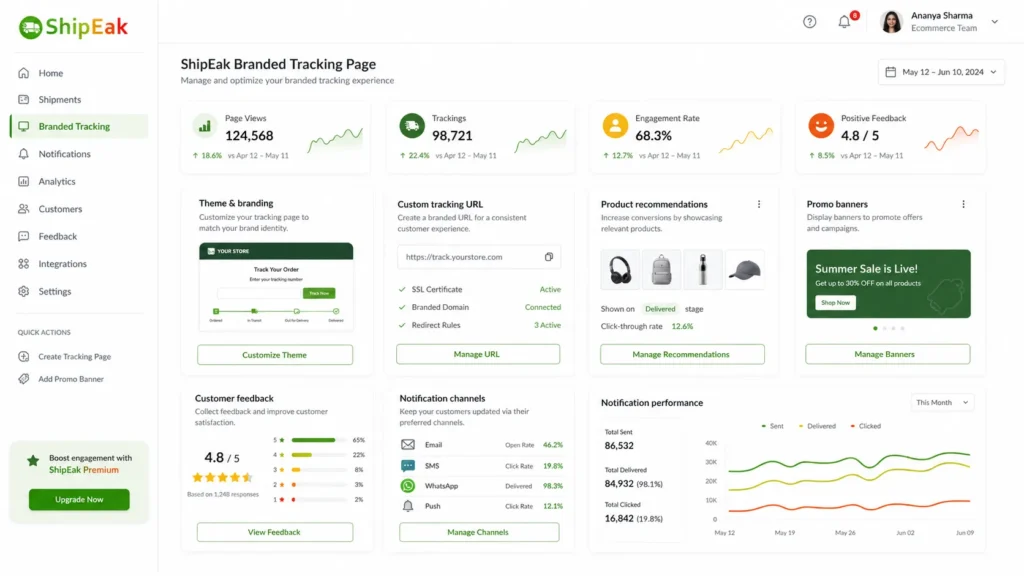Click the Create Tracking Page plus icon
1024x576 pixels.
[x=24, y=357]
